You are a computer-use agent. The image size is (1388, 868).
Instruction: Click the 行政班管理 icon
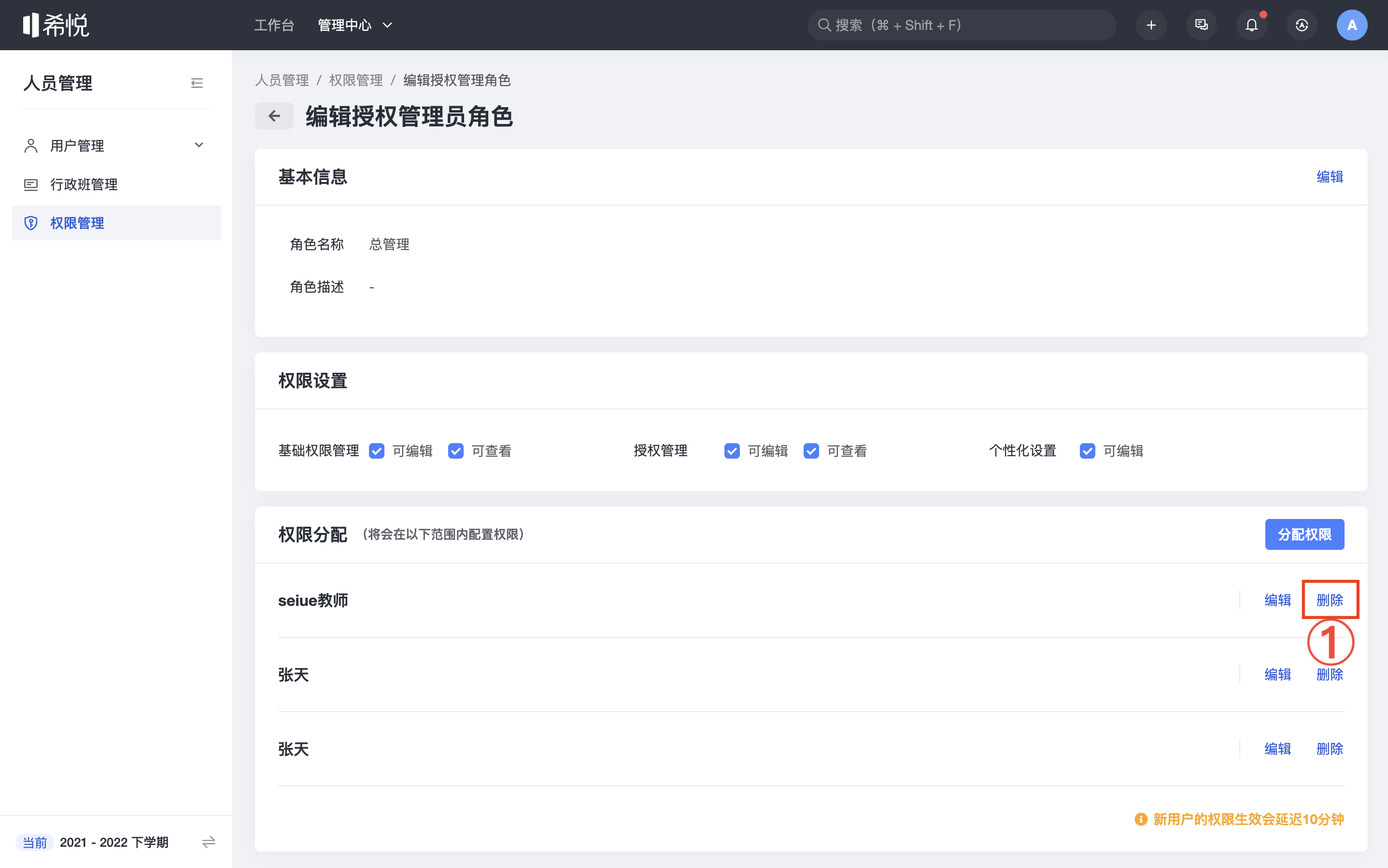31,184
